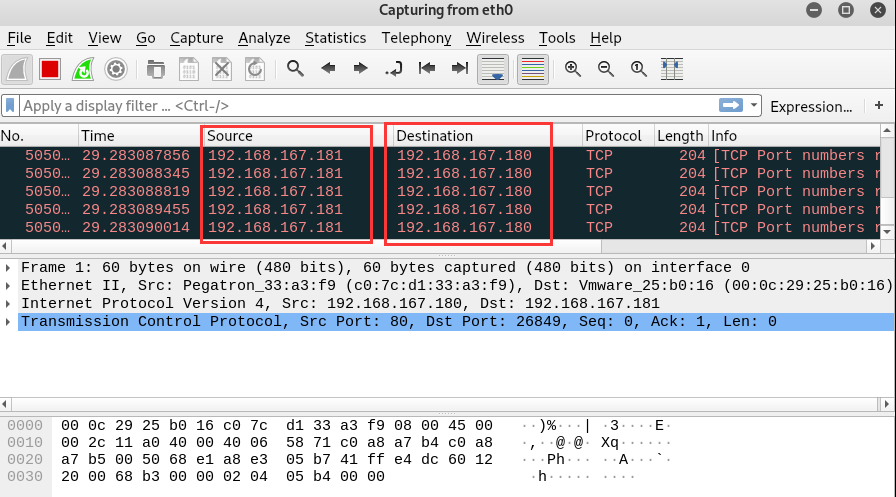This screenshot has width=896, height=497.
Task: Find a packet with magnifier icon
Action: tap(295, 69)
